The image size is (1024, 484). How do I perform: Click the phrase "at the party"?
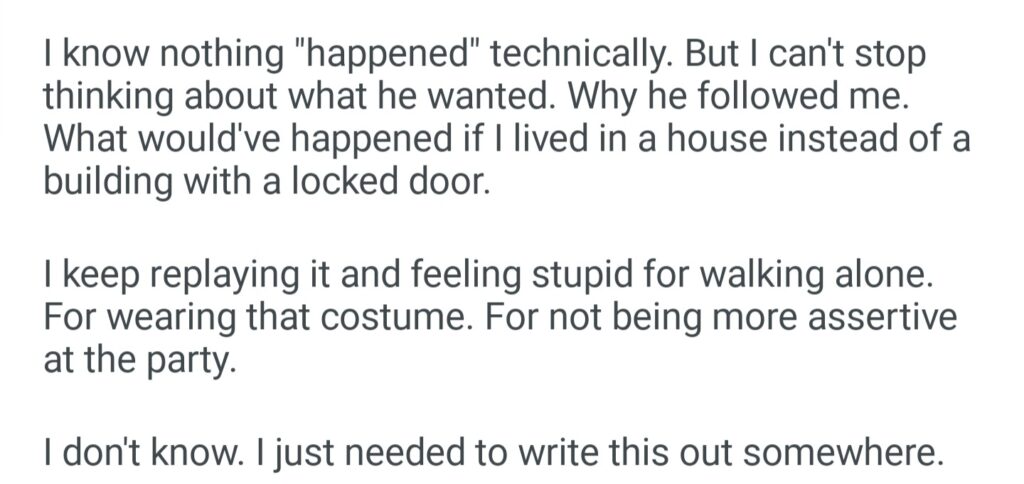(138, 360)
